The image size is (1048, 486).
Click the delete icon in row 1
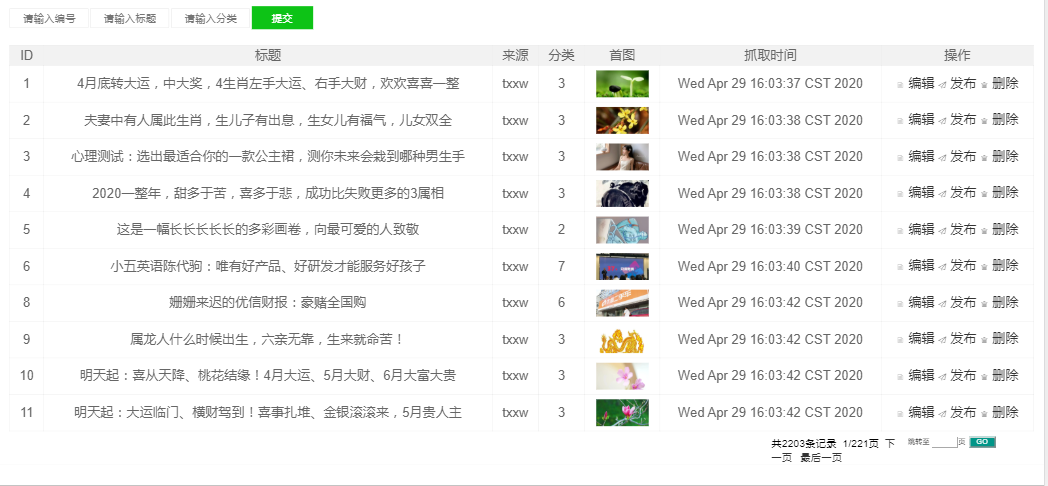coord(984,84)
